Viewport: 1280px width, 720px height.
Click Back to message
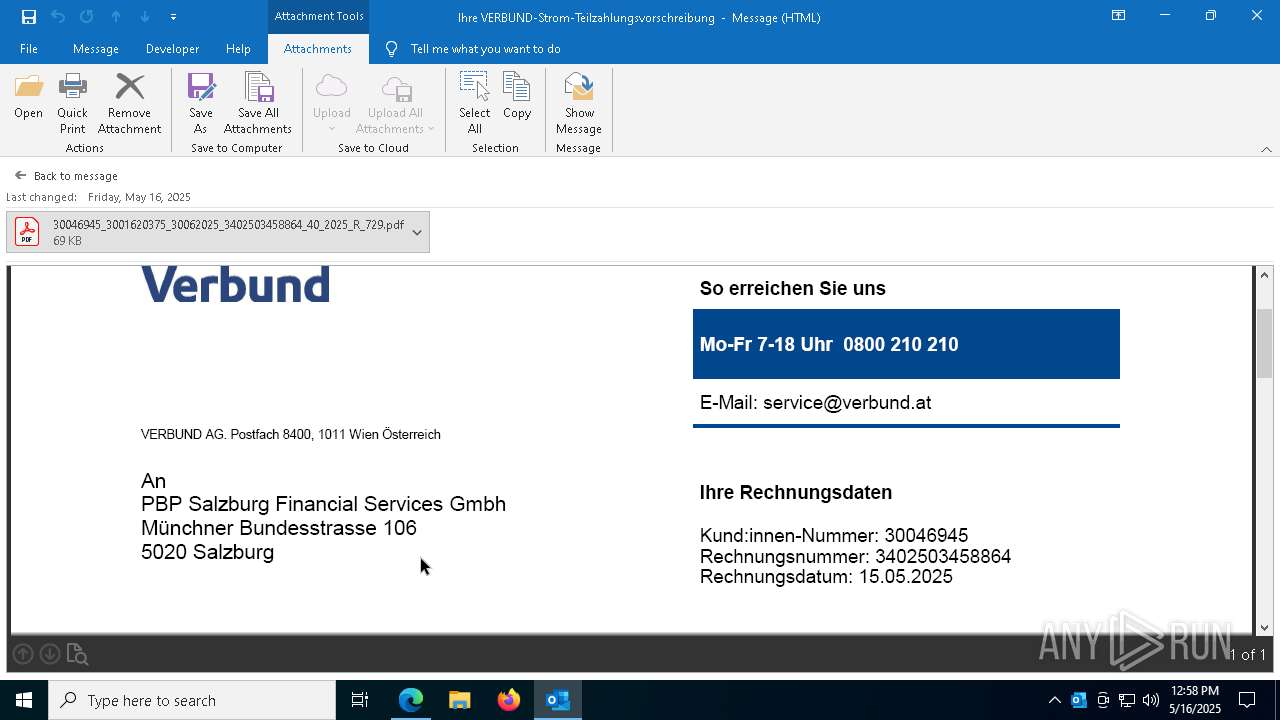coord(66,175)
